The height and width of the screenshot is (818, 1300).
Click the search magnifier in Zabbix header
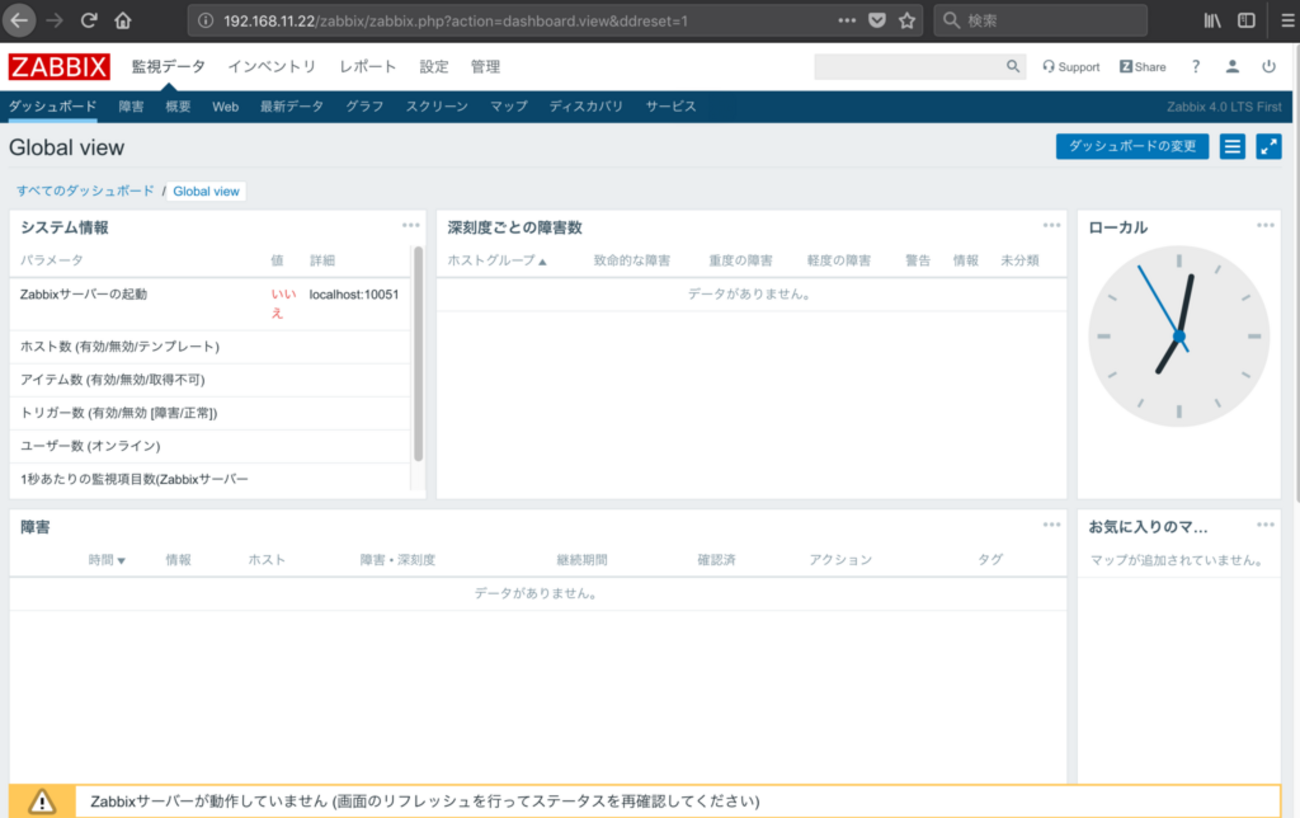1013,67
